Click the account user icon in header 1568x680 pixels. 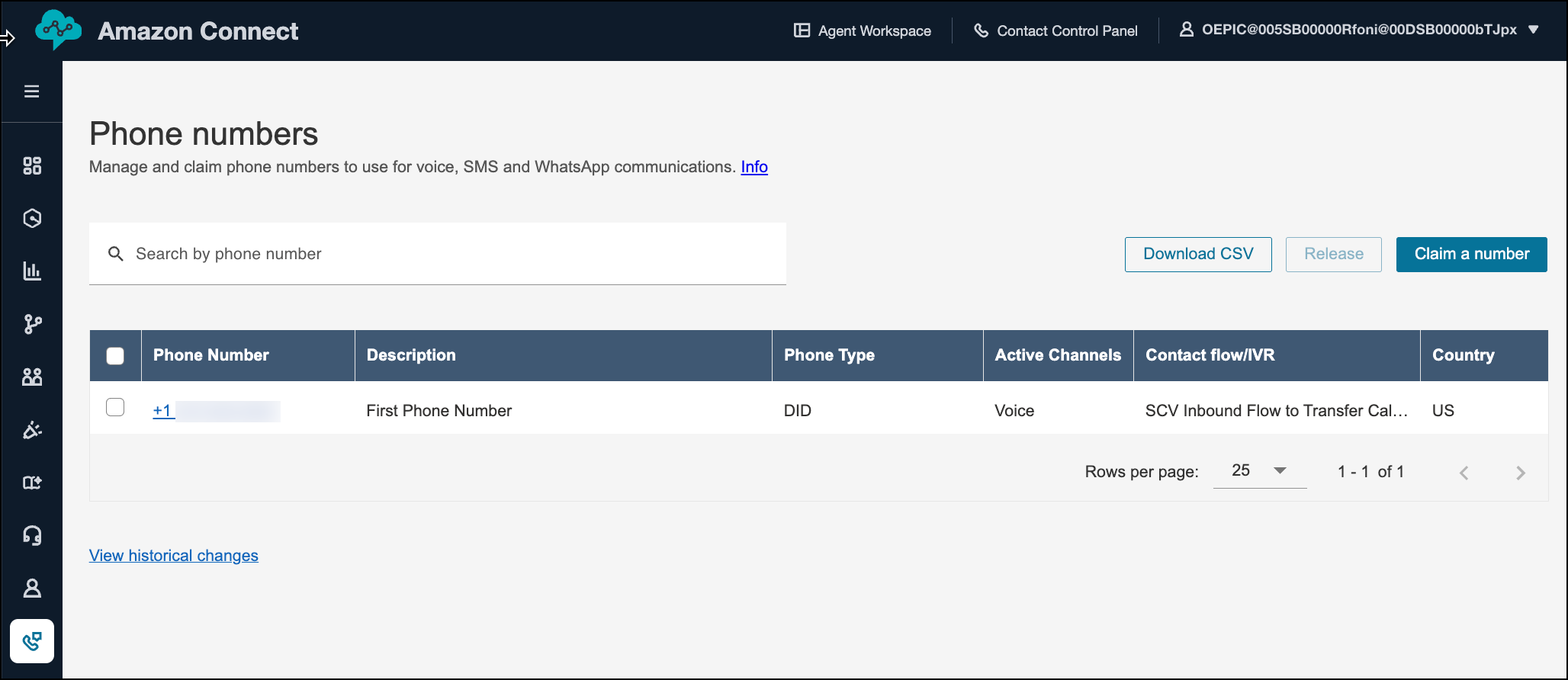pyautogui.click(x=1186, y=30)
